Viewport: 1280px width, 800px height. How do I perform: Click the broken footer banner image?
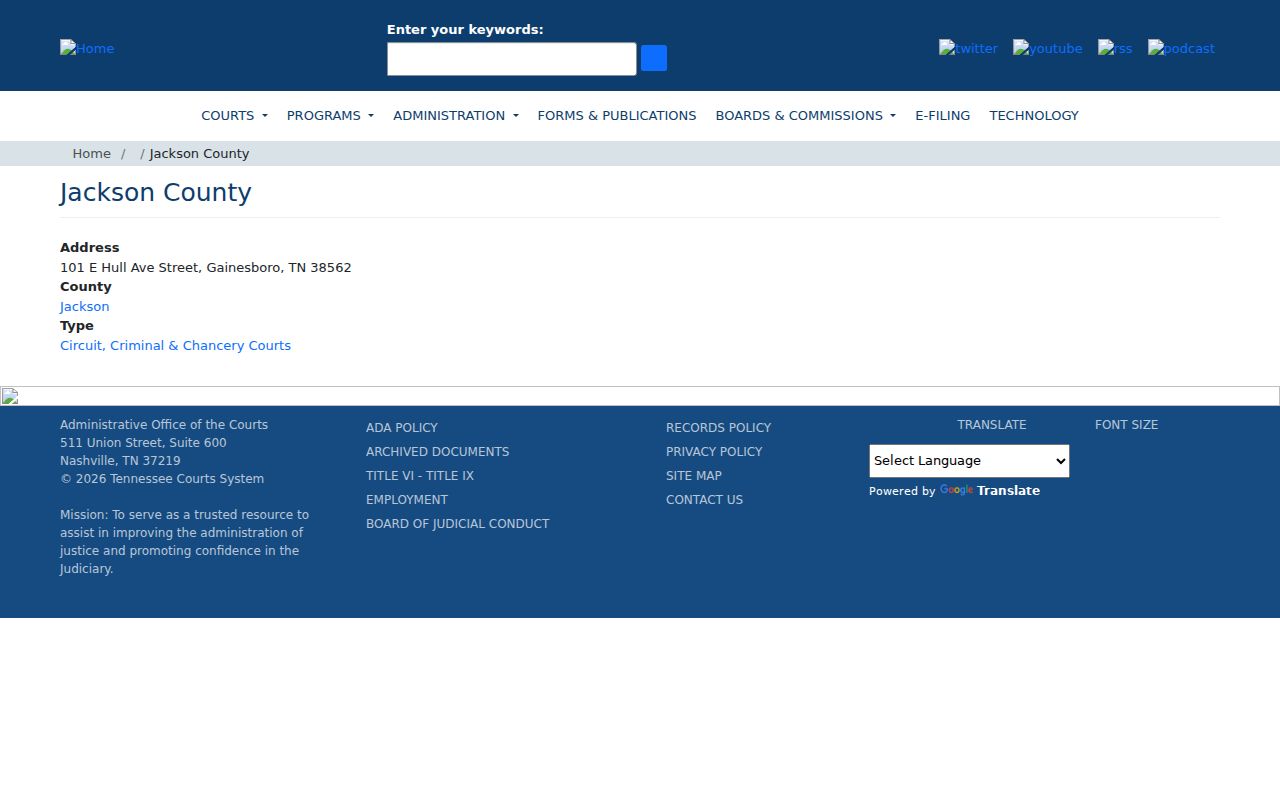[640, 396]
